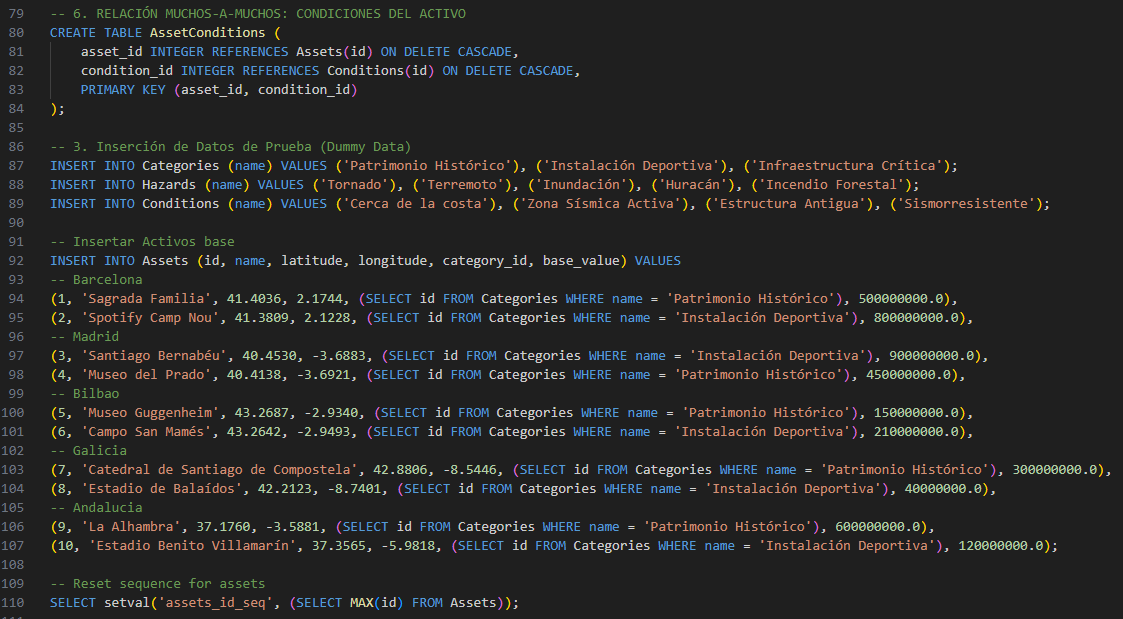Viewport: 1123px width, 619px height.
Task: Click line number 92 in the gutter
Action: [x=16, y=261]
